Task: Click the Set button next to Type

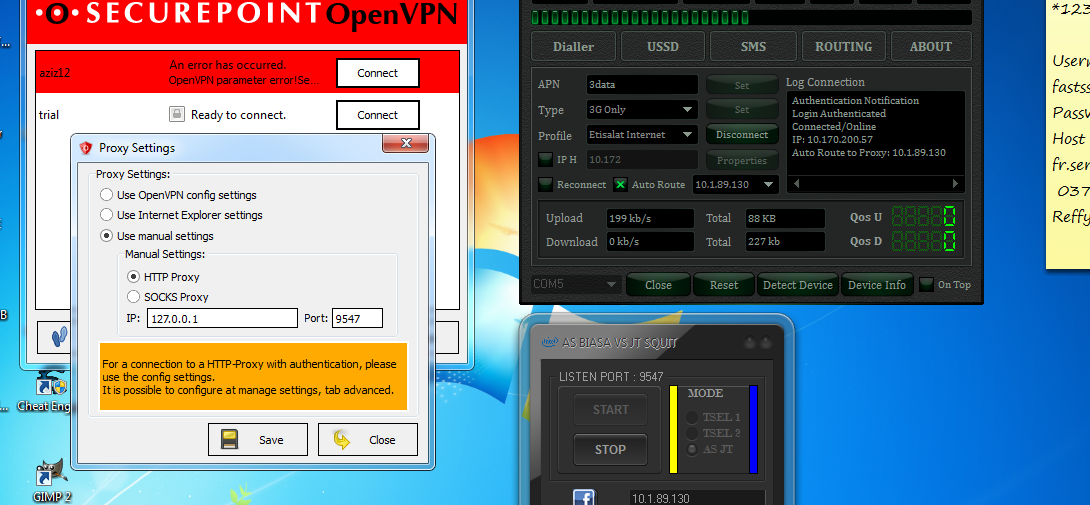Action: click(742, 110)
